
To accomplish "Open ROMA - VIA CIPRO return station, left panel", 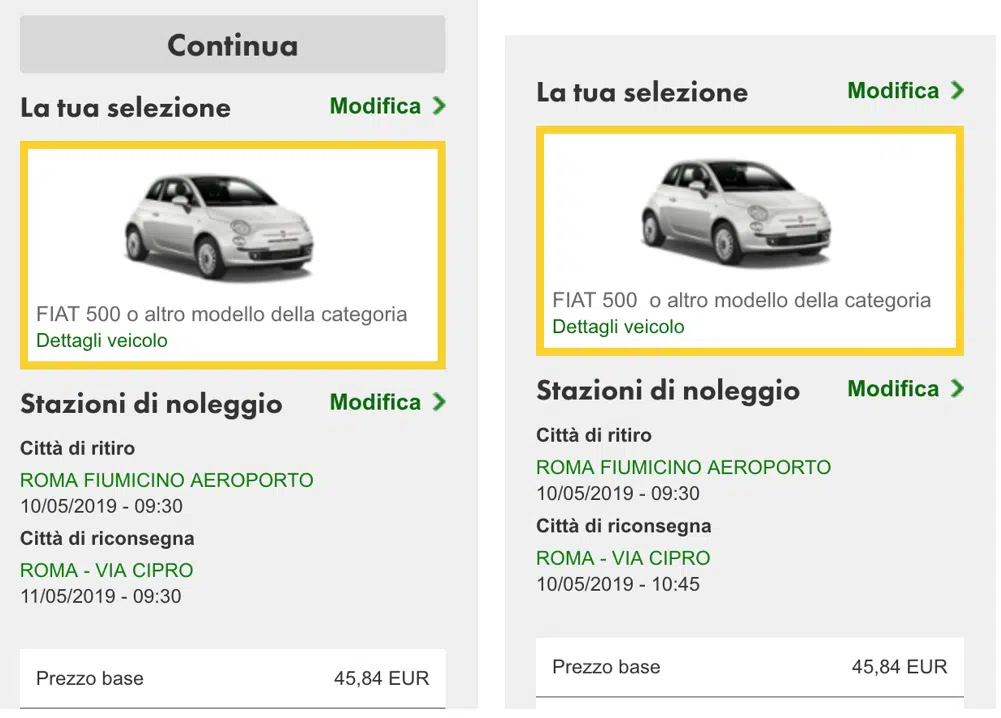I will coord(107,570).
